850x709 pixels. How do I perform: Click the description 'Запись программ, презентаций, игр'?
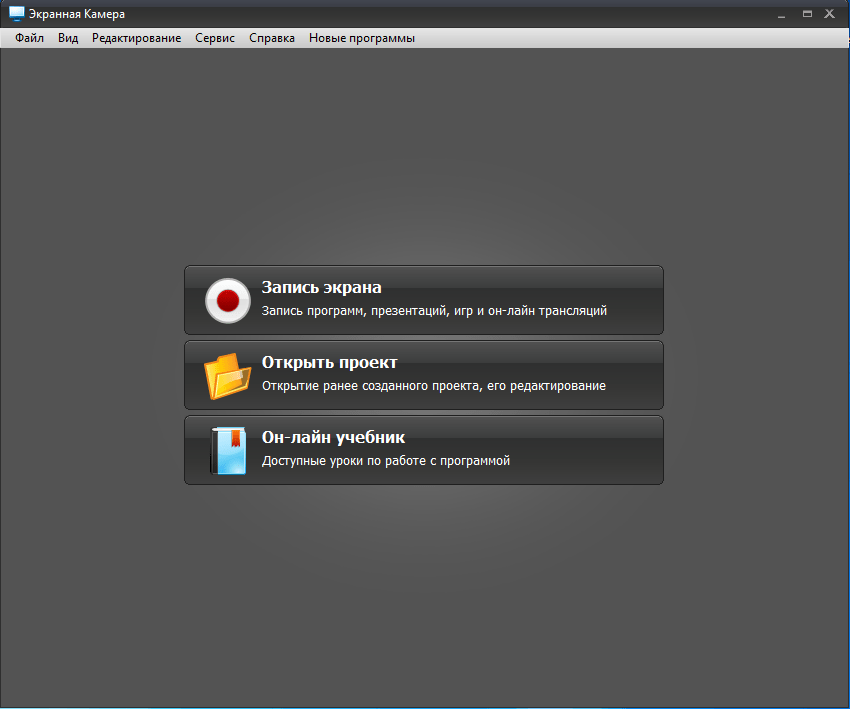point(434,311)
